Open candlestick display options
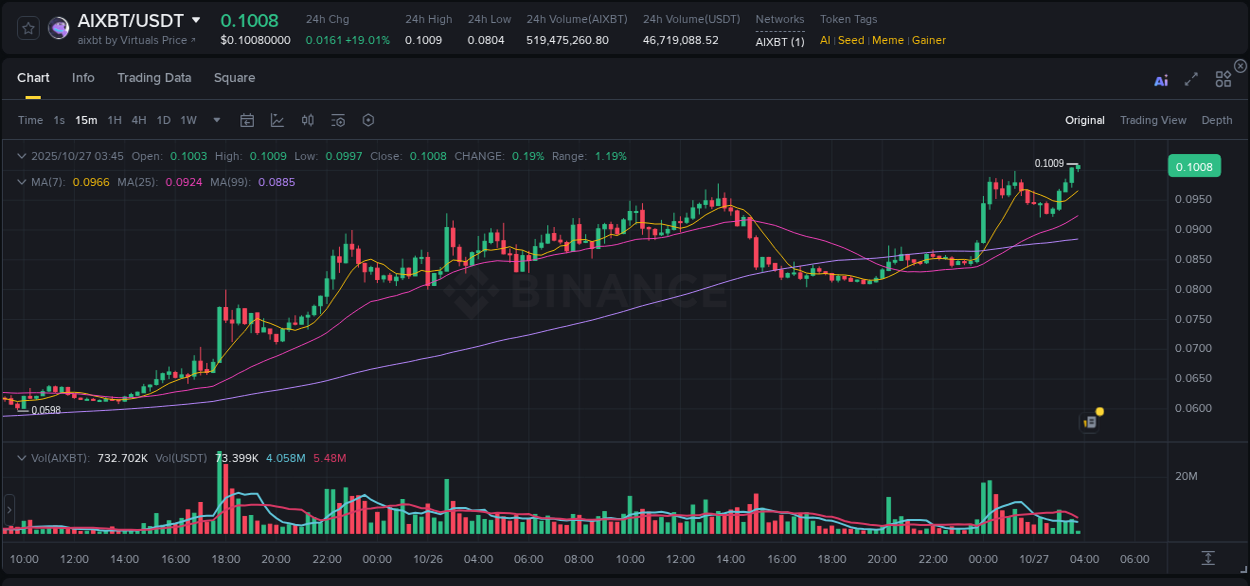 (x=307, y=120)
